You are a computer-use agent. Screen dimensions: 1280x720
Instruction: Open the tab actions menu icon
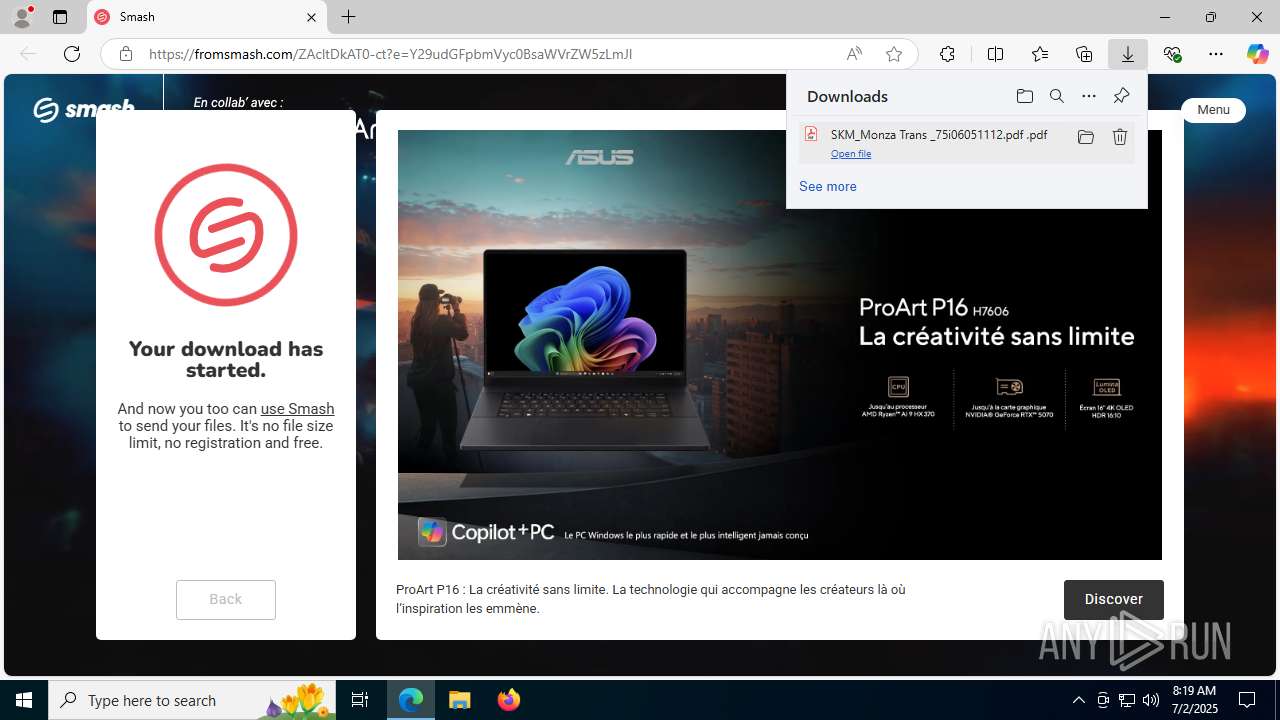[60, 17]
